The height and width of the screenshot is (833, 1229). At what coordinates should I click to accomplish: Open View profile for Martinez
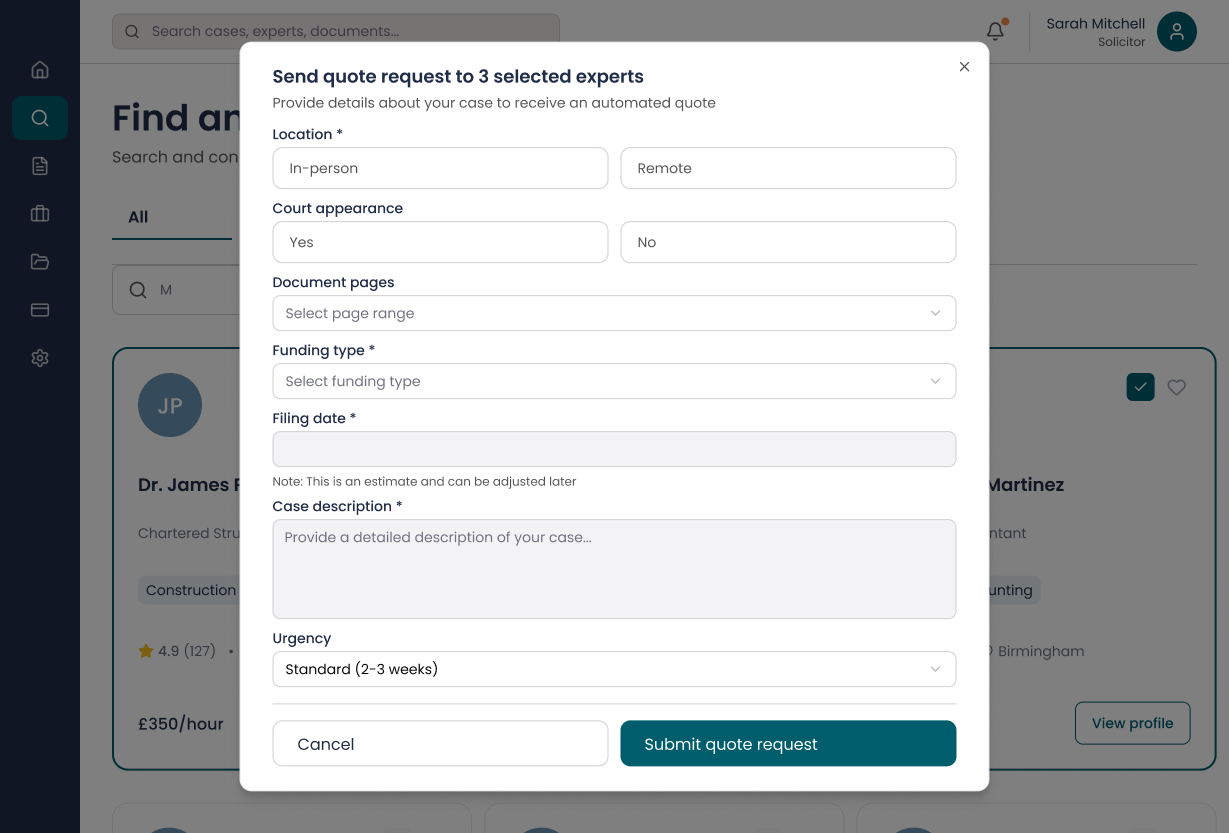click(1132, 723)
